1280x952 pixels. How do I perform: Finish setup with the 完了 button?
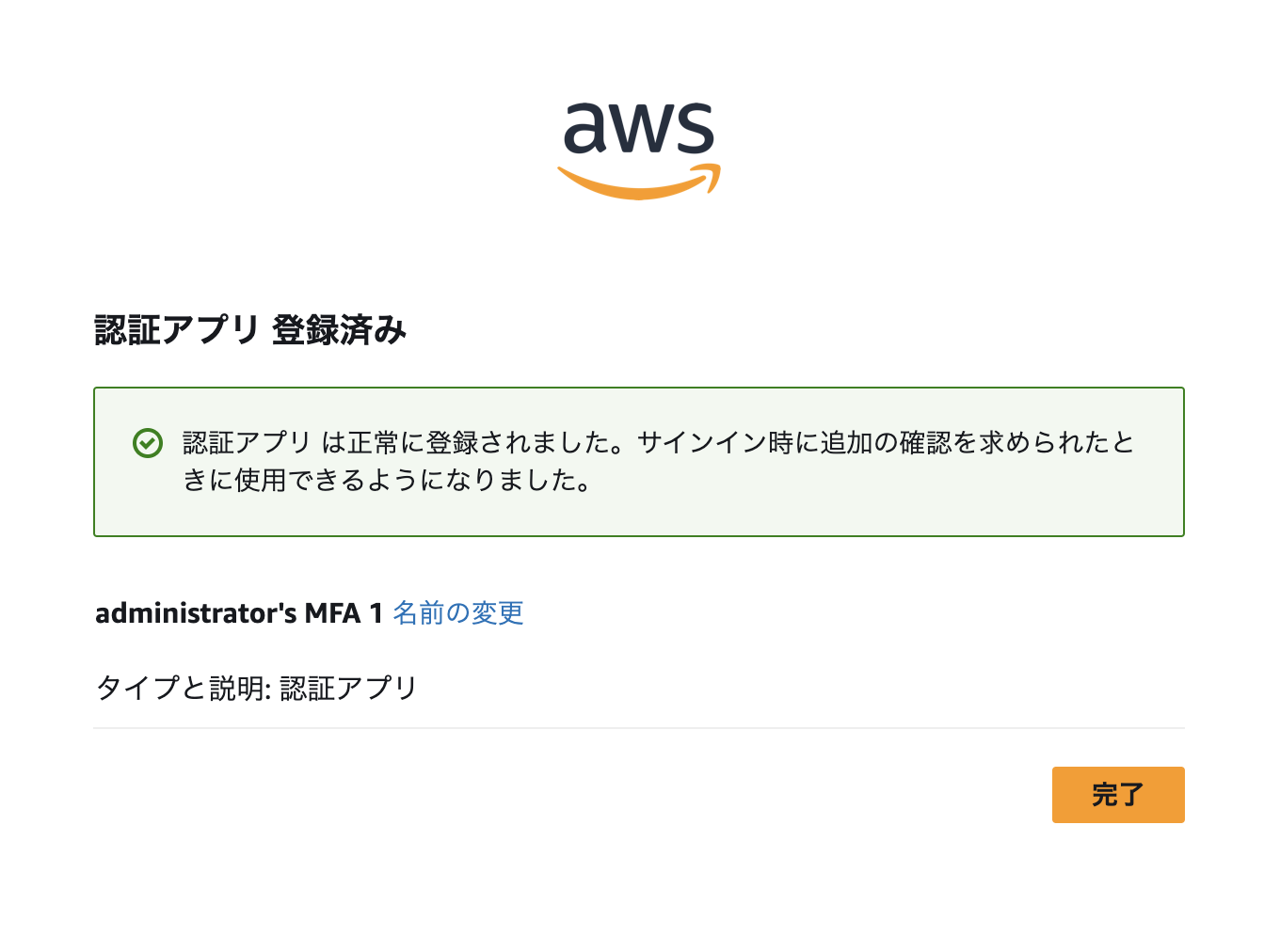pyautogui.click(x=1118, y=795)
